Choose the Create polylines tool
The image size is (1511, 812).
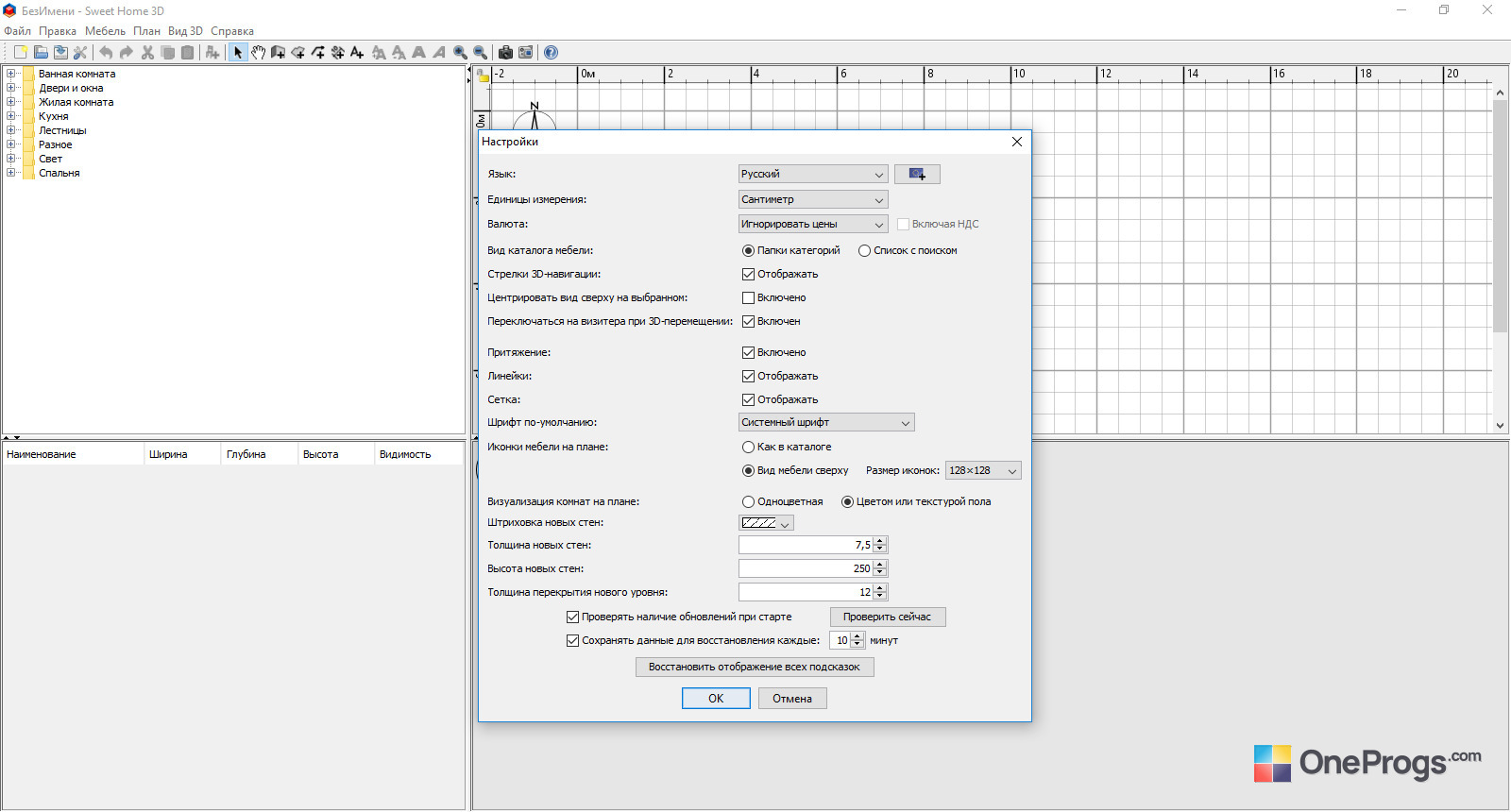(317, 53)
